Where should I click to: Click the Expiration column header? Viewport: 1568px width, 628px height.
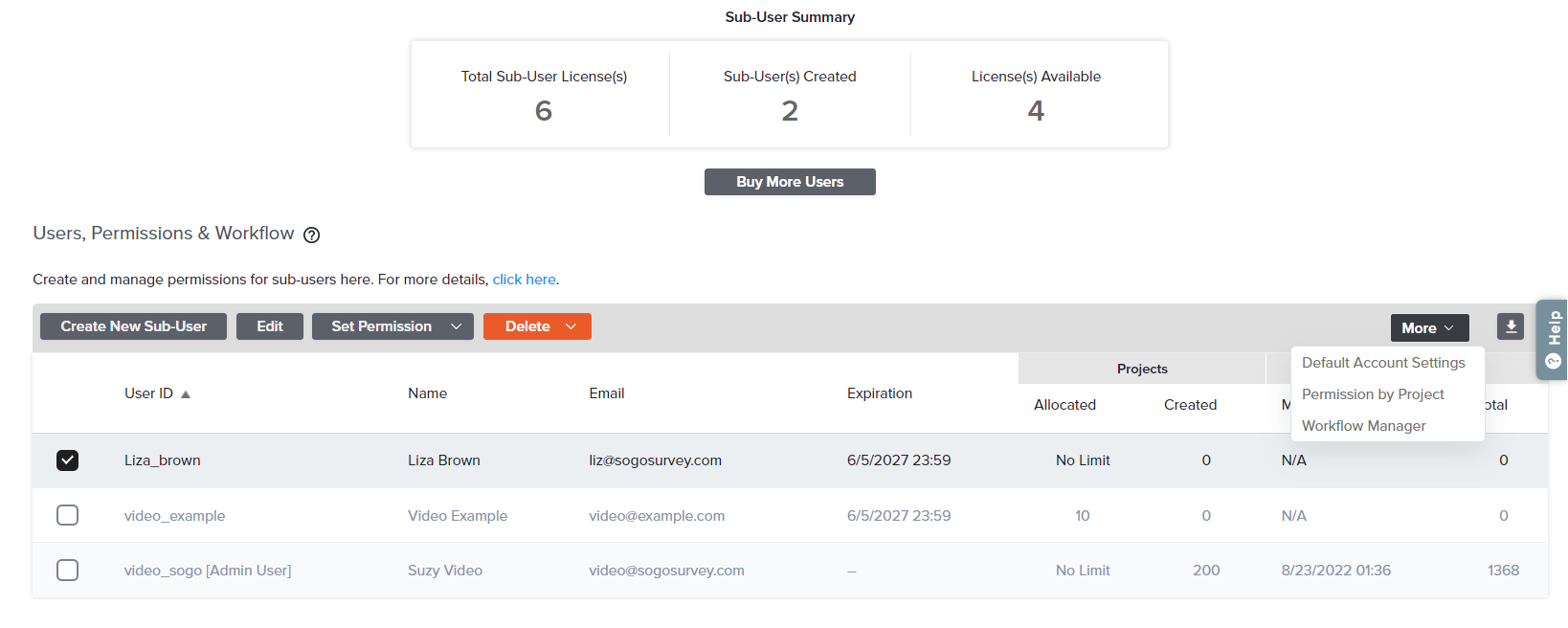879,393
